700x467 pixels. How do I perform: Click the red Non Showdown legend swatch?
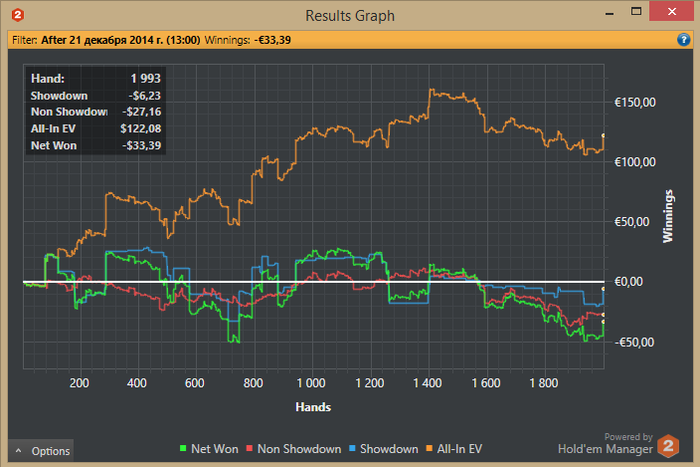[249, 448]
